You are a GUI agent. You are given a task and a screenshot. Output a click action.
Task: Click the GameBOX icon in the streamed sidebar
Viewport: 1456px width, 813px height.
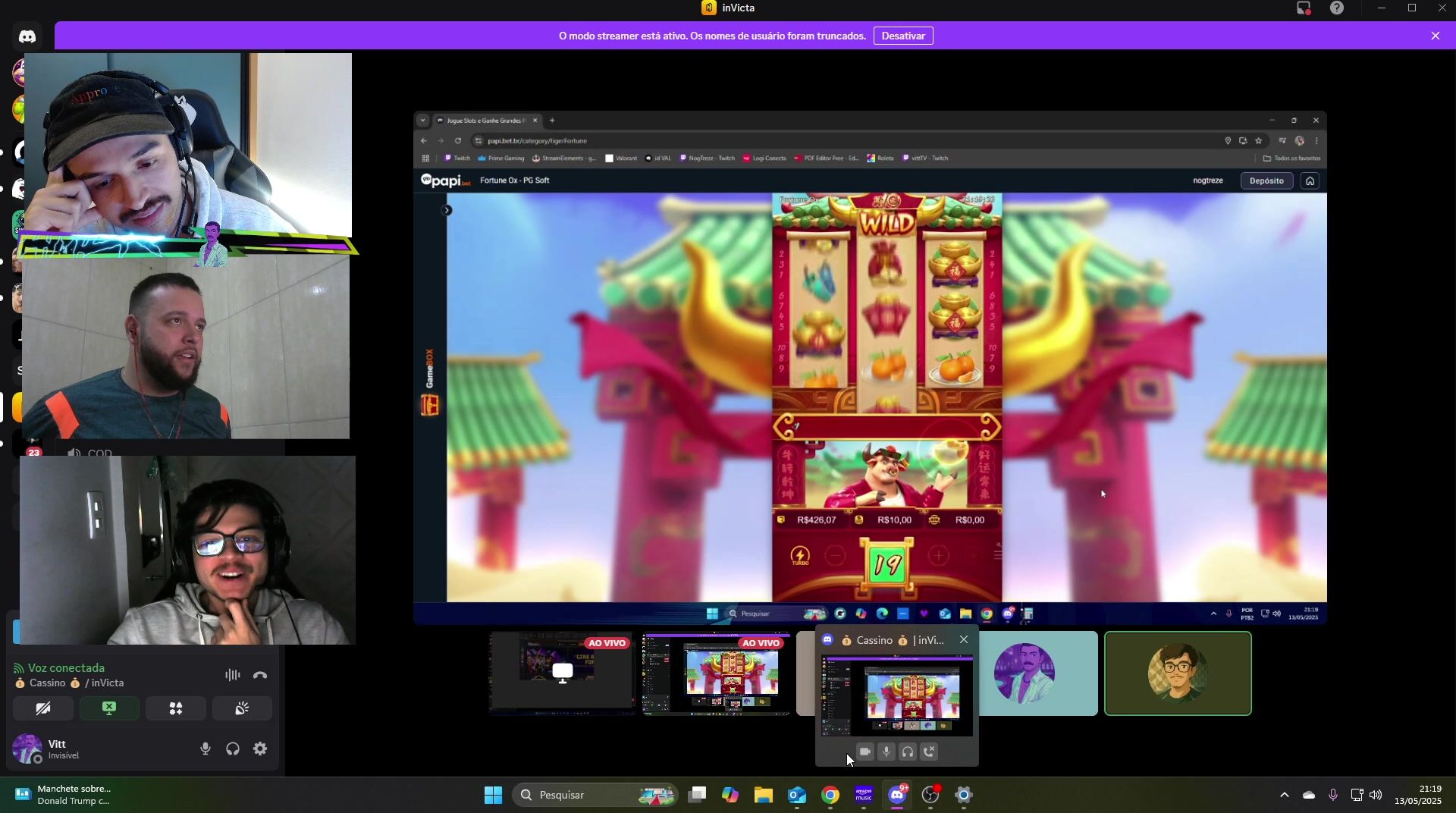pos(430,406)
